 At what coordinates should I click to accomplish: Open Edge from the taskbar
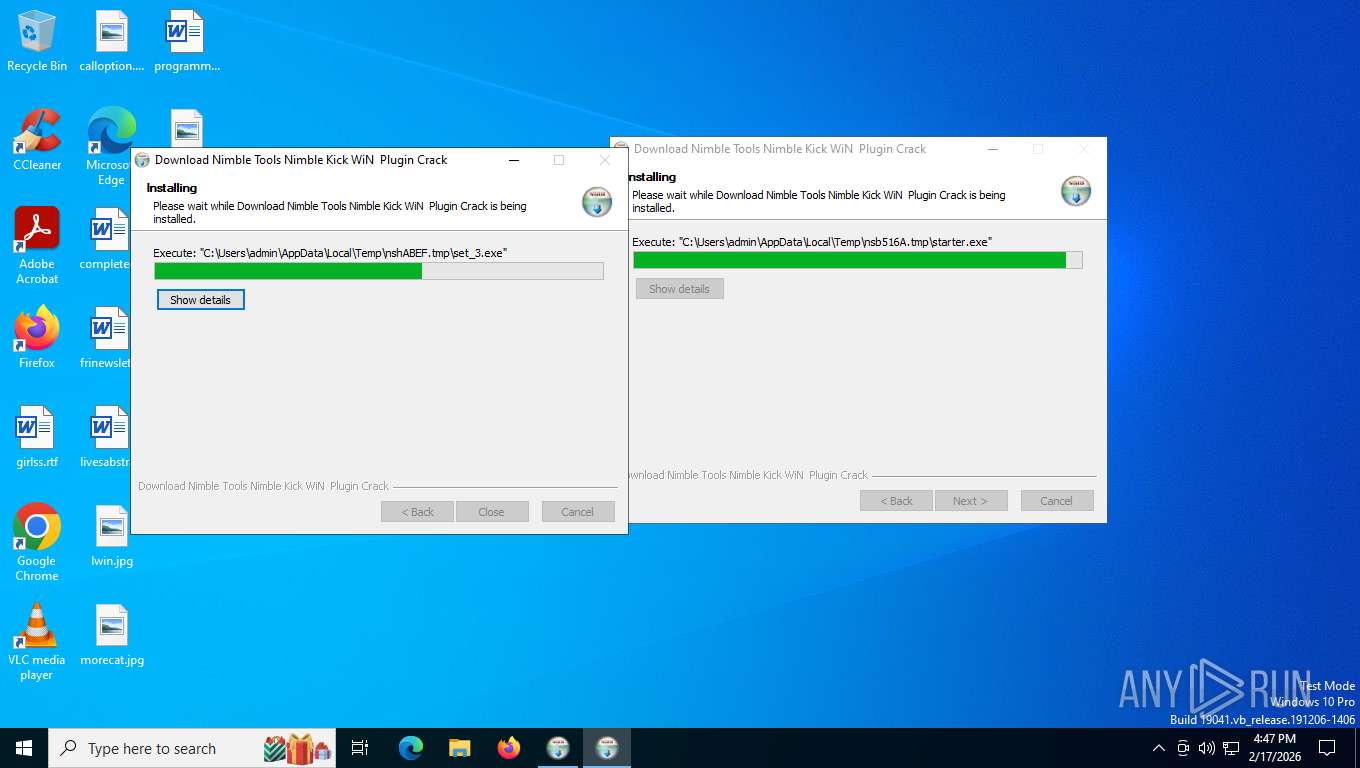coord(411,748)
